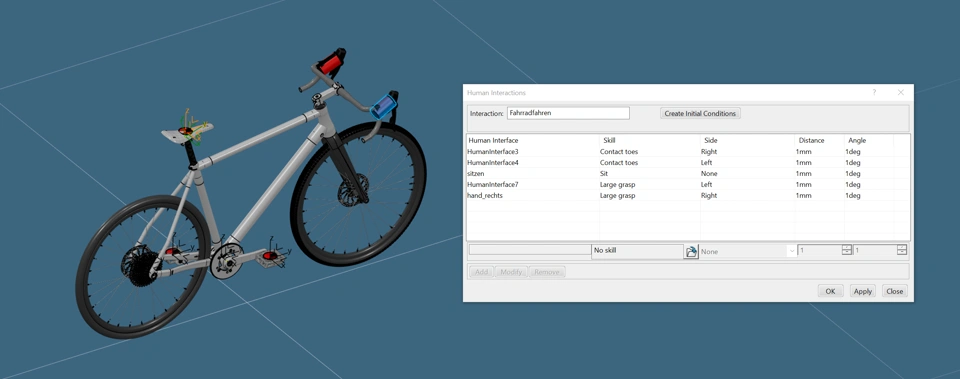960x379 pixels.
Task: Open the skill browser icon beside No skill
Action: click(x=691, y=251)
